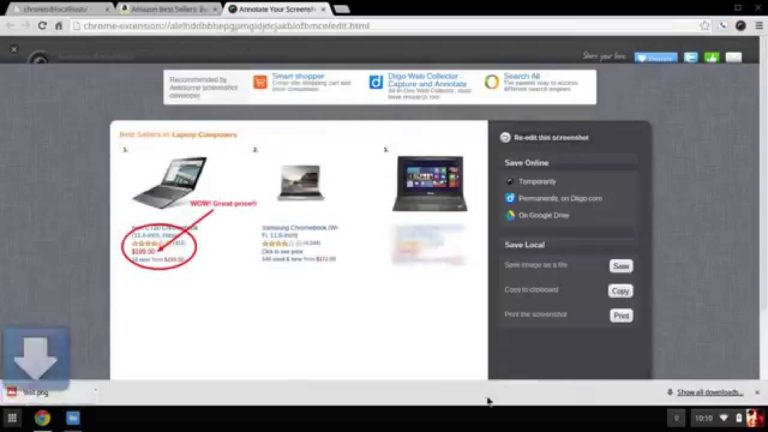Image resolution: width=768 pixels, height=432 pixels.
Task: Share on Twitter icon
Action: point(691,58)
